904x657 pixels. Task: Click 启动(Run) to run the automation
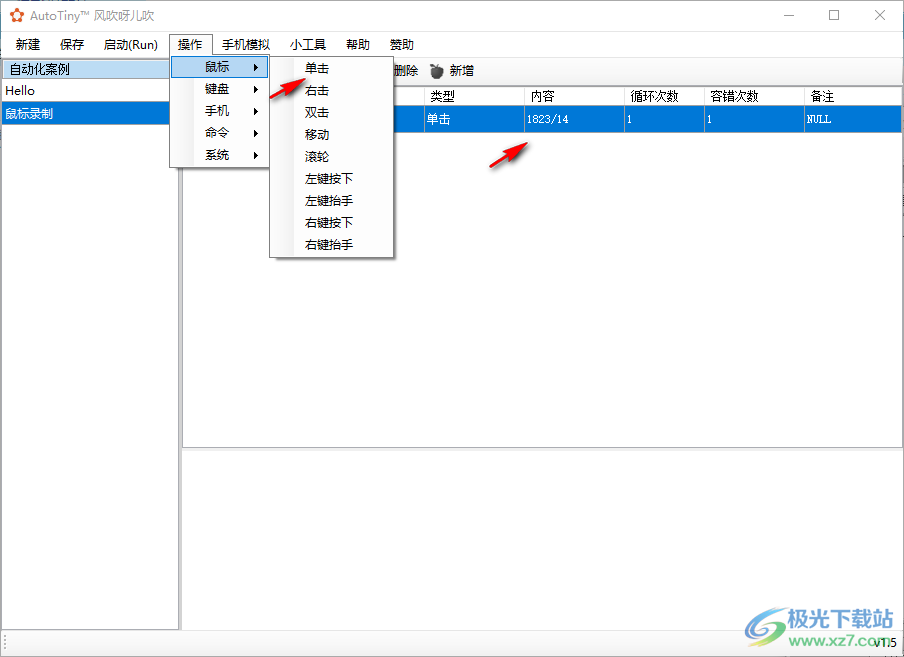pyautogui.click(x=129, y=44)
